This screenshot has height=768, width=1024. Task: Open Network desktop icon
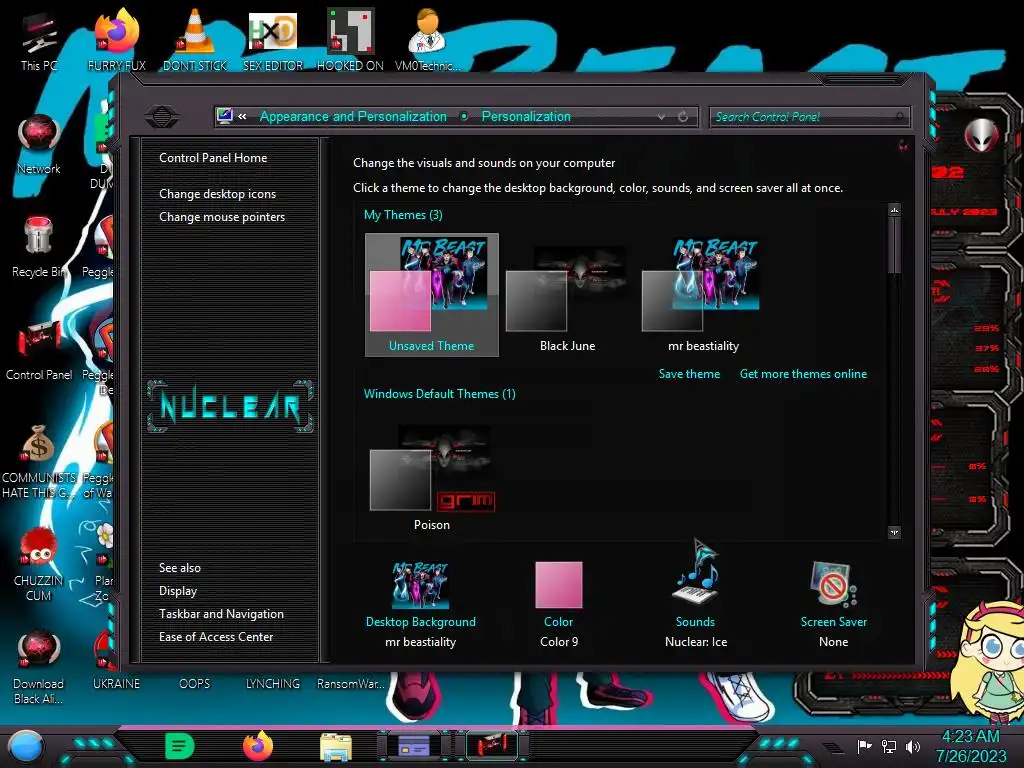point(39,144)
